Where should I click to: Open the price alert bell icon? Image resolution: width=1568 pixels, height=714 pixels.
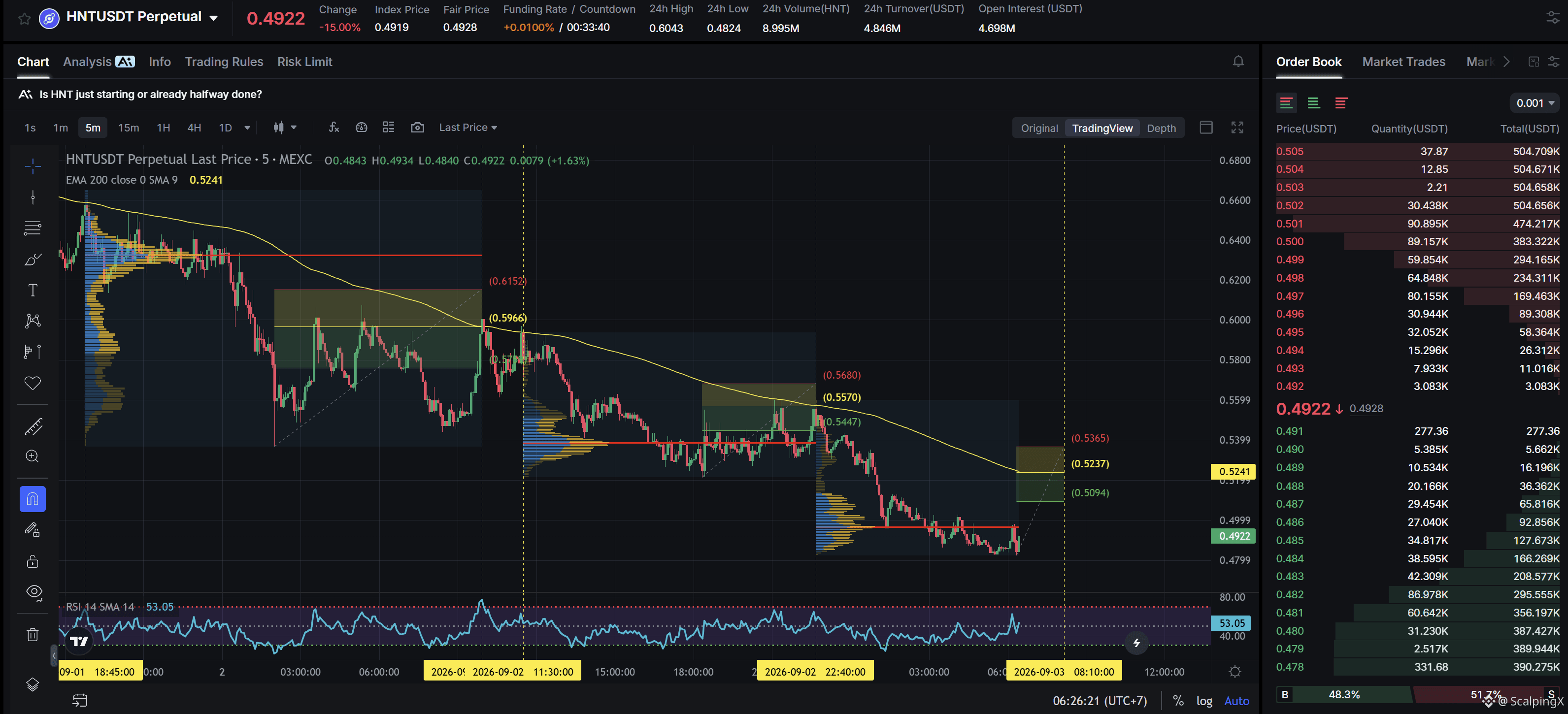click(x=1238, y=62)
